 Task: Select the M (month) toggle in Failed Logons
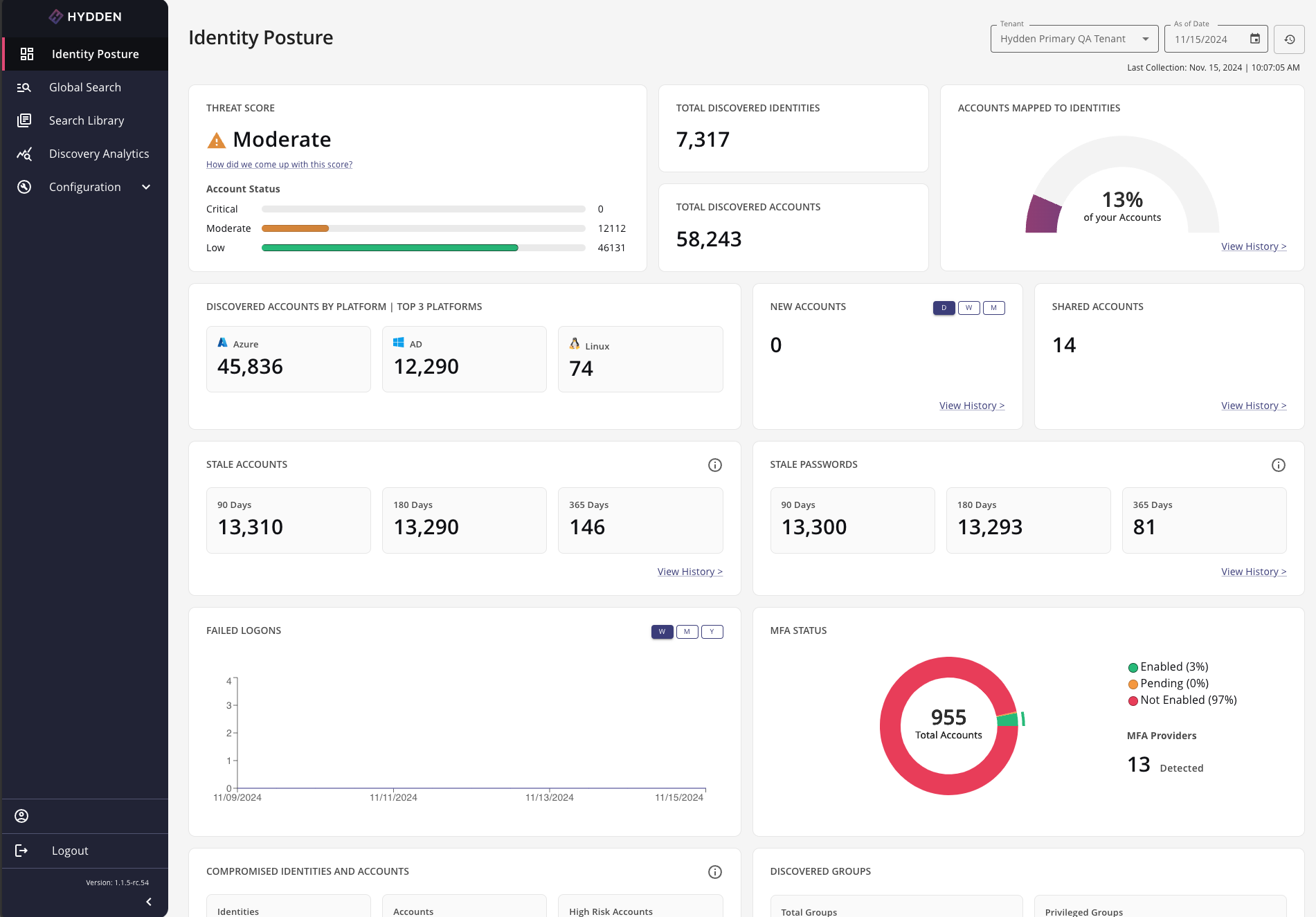click(x=687, y=632)
